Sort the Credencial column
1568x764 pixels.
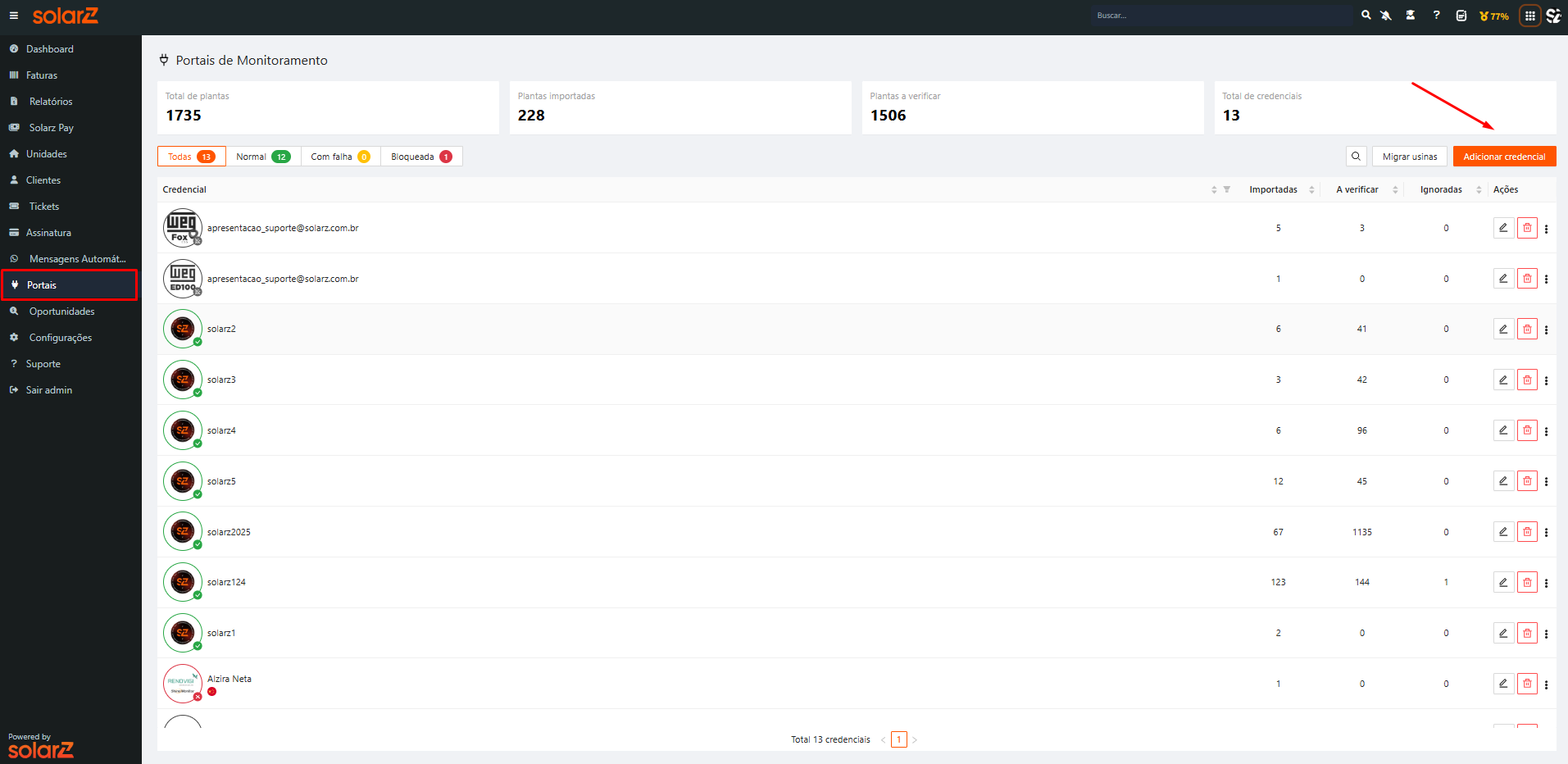(1214, 189)
